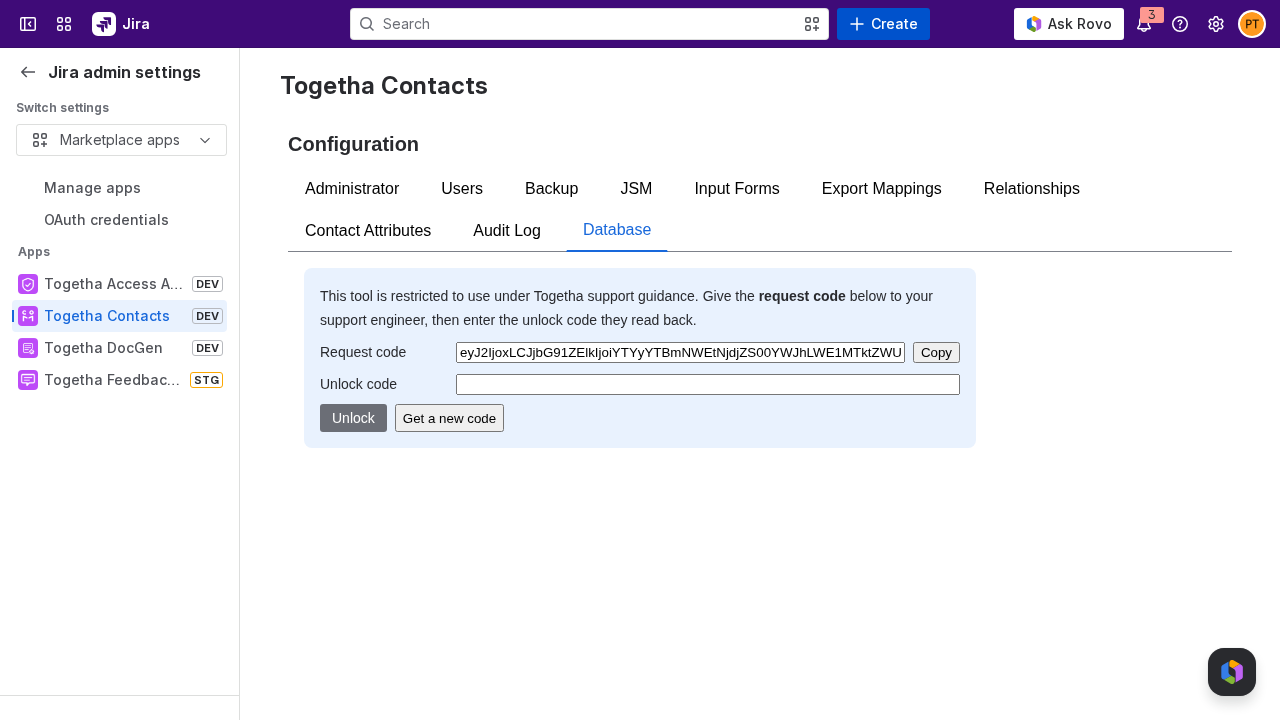Click the Togetha DocGen app icon
Image resolution: width=1280 pixels, height=720 pixels.
coord(28,348)
